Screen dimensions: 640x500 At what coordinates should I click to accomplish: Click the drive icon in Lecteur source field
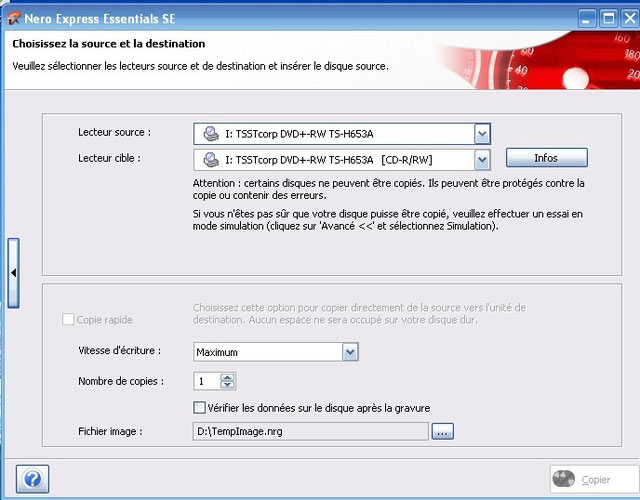211,134
